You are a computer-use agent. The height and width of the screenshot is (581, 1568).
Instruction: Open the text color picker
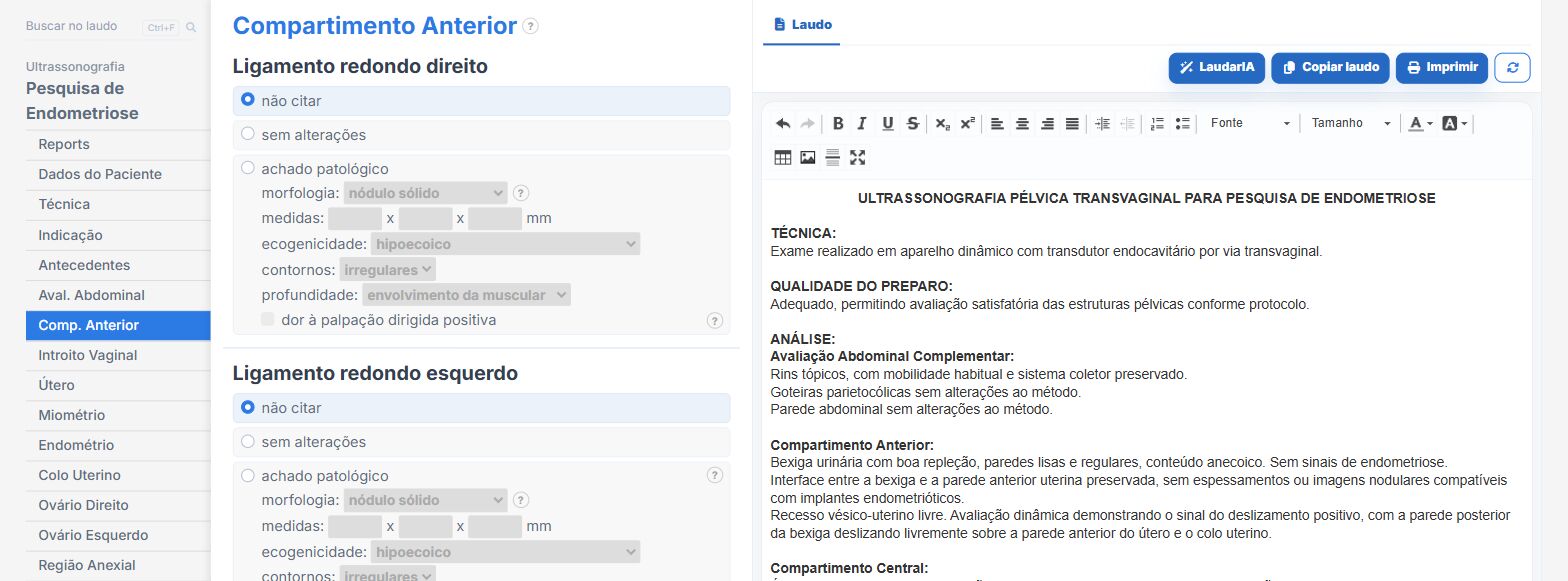click(x=1420, y=123)
